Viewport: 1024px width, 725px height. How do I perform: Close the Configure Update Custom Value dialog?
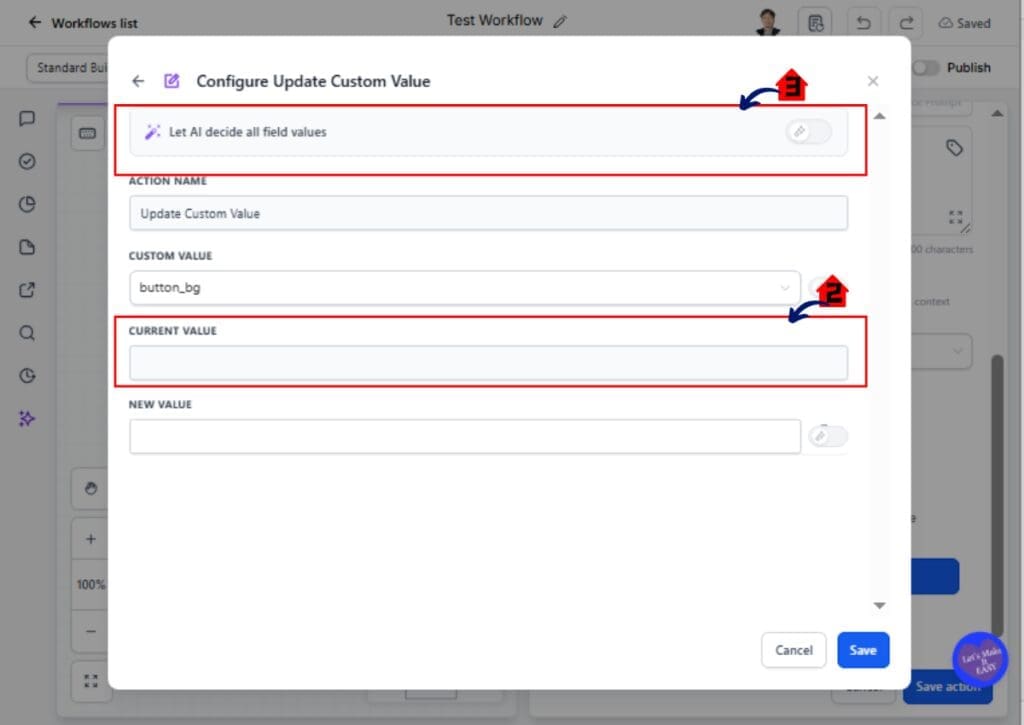[872, 81]
